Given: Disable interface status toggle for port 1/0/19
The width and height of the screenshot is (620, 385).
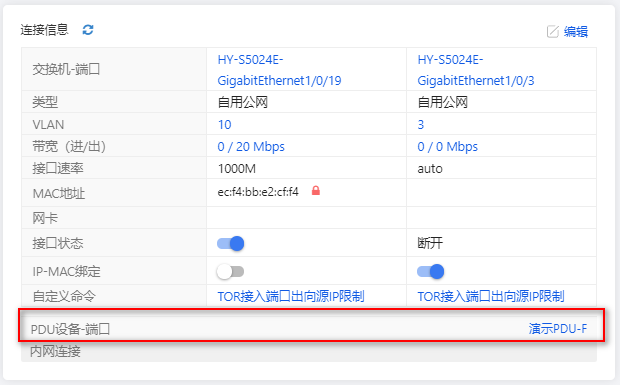Looking at the screenshot, I should tap(231, 243).
